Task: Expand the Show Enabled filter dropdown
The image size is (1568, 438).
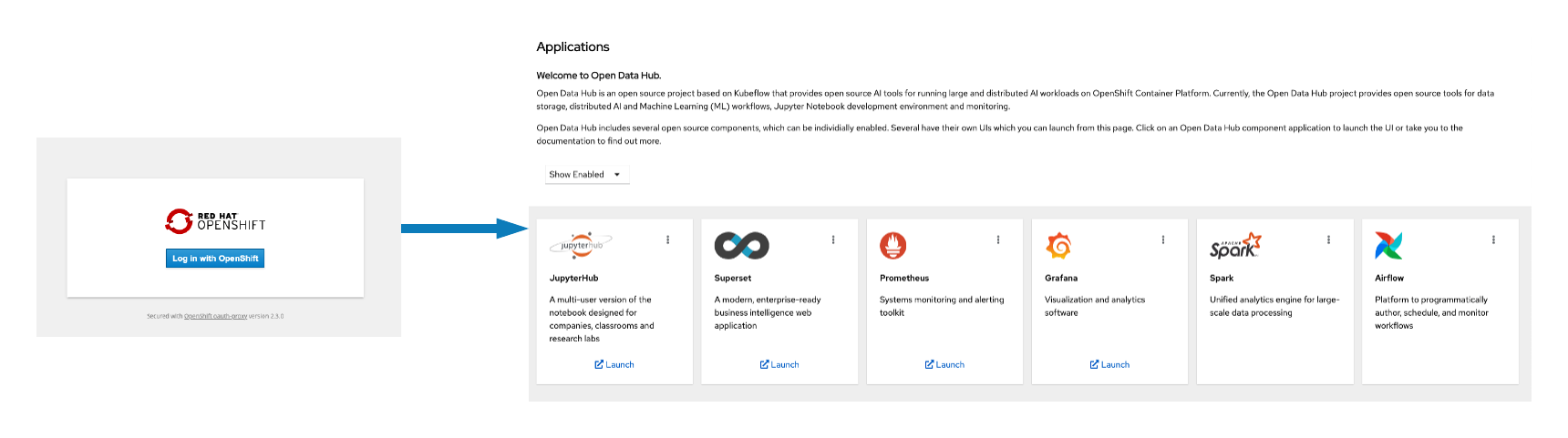Action: point(586,175)
